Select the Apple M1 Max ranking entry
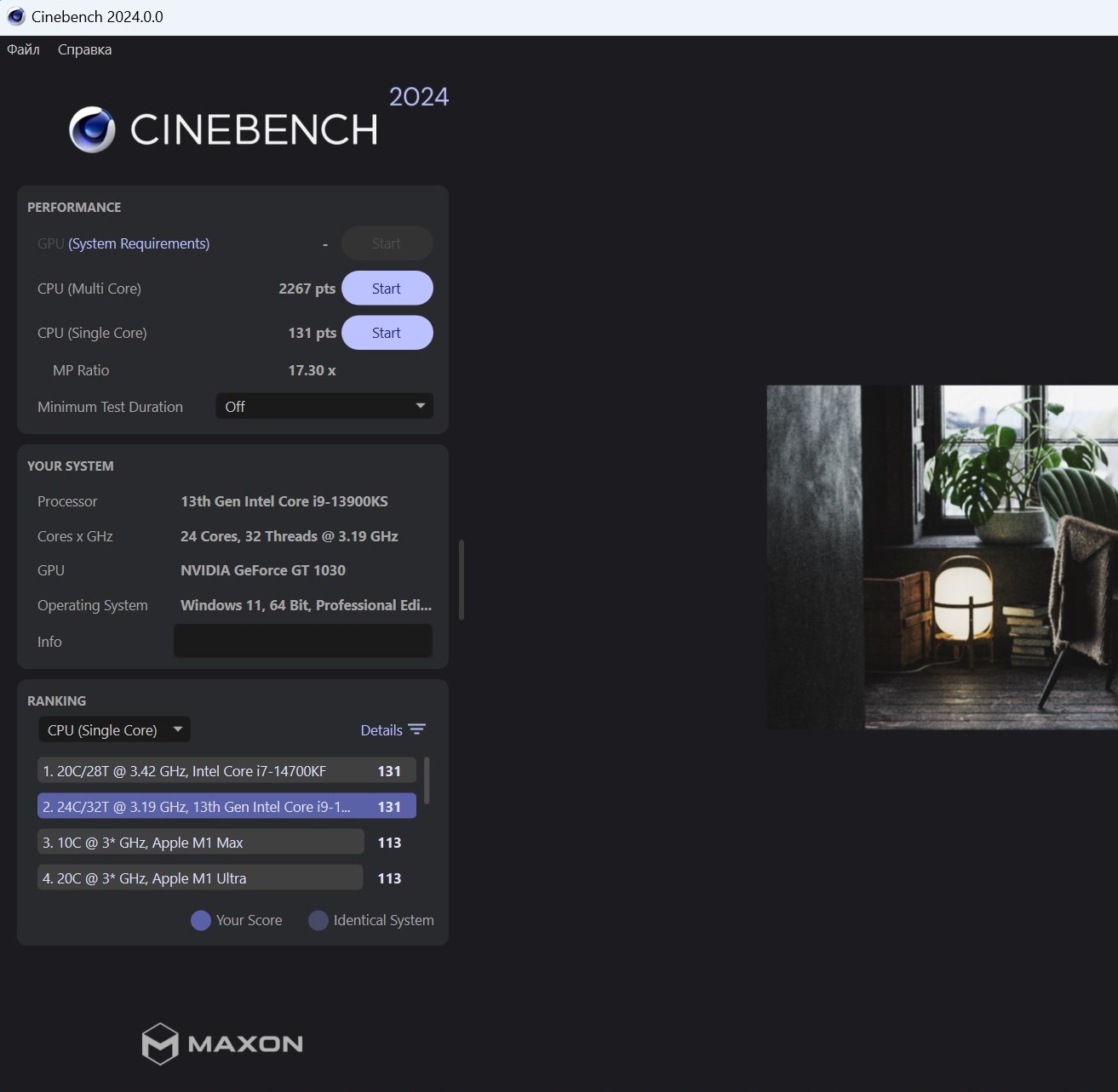Viewport: 1118px width, 1092px height. pyautogui.click(x=201, y=843)
